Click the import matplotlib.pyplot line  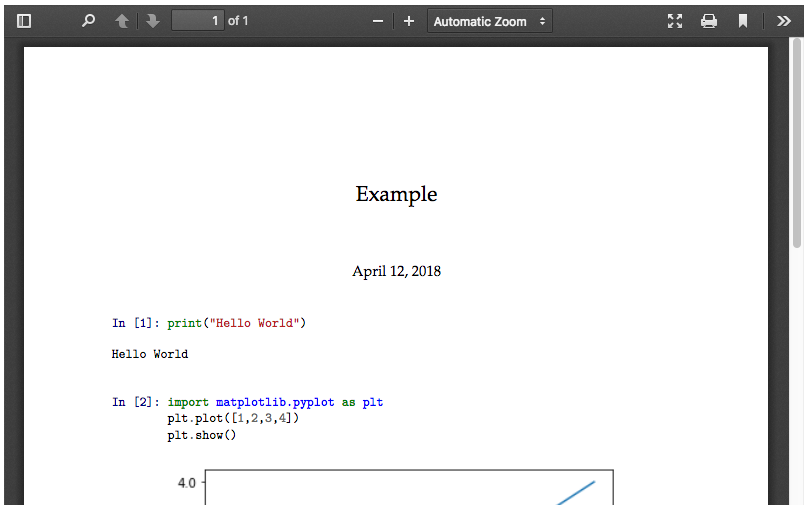pos(275,402)
